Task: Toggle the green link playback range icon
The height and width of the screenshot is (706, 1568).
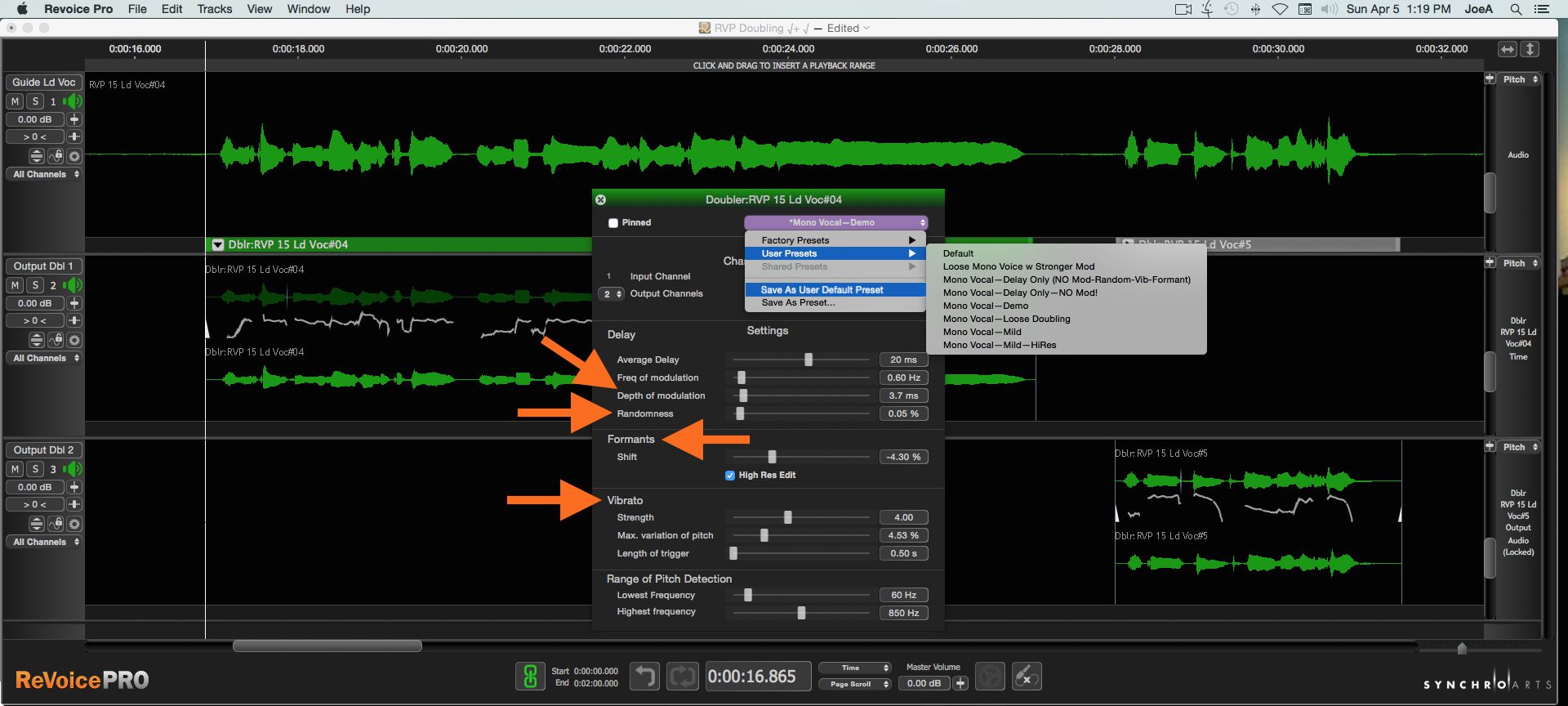Action: click(530, 677)
